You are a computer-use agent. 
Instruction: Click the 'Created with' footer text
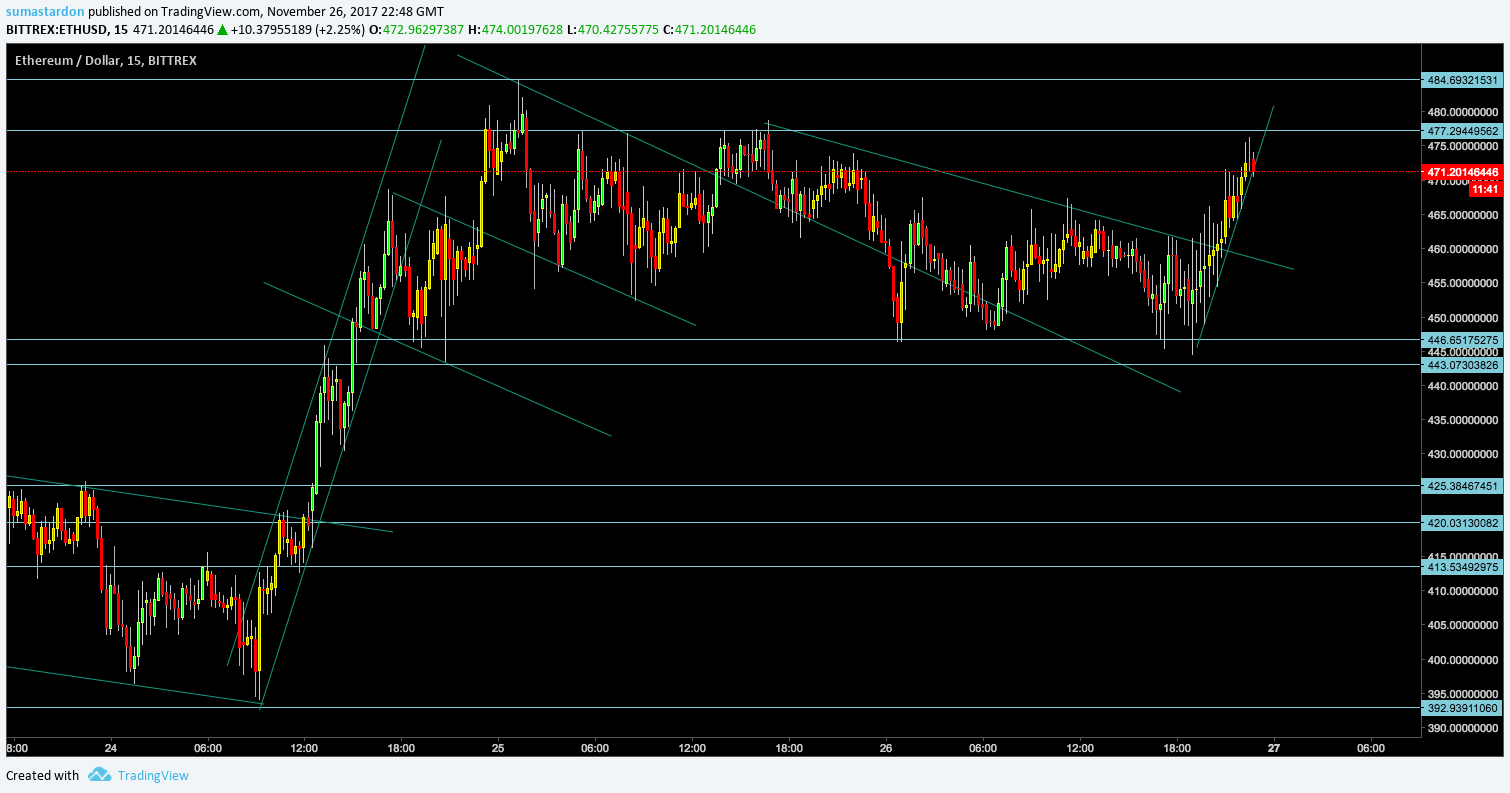[42, 775]
